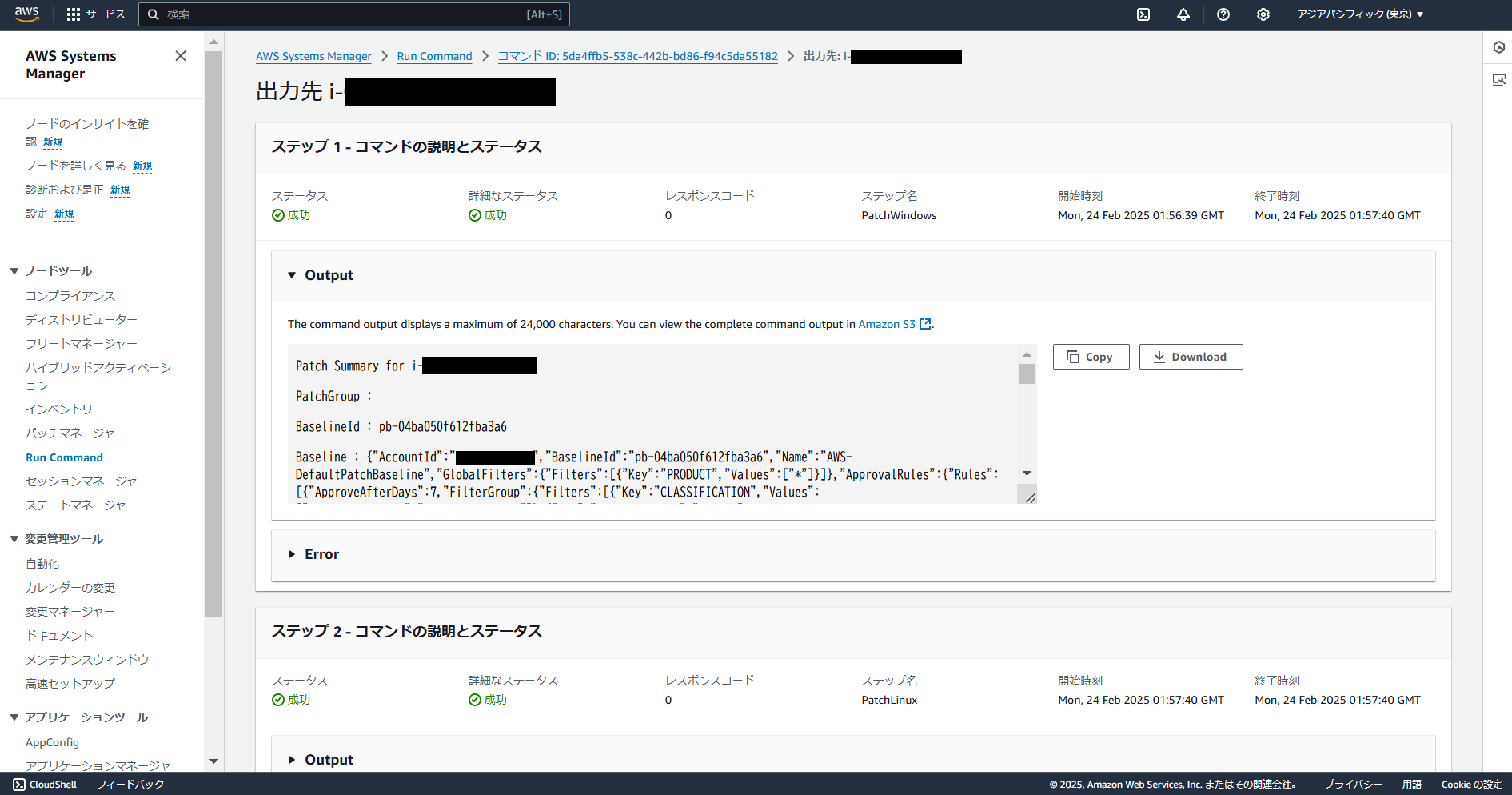
Task: Open the account settings gear icon
Action: click(1263, 14)
